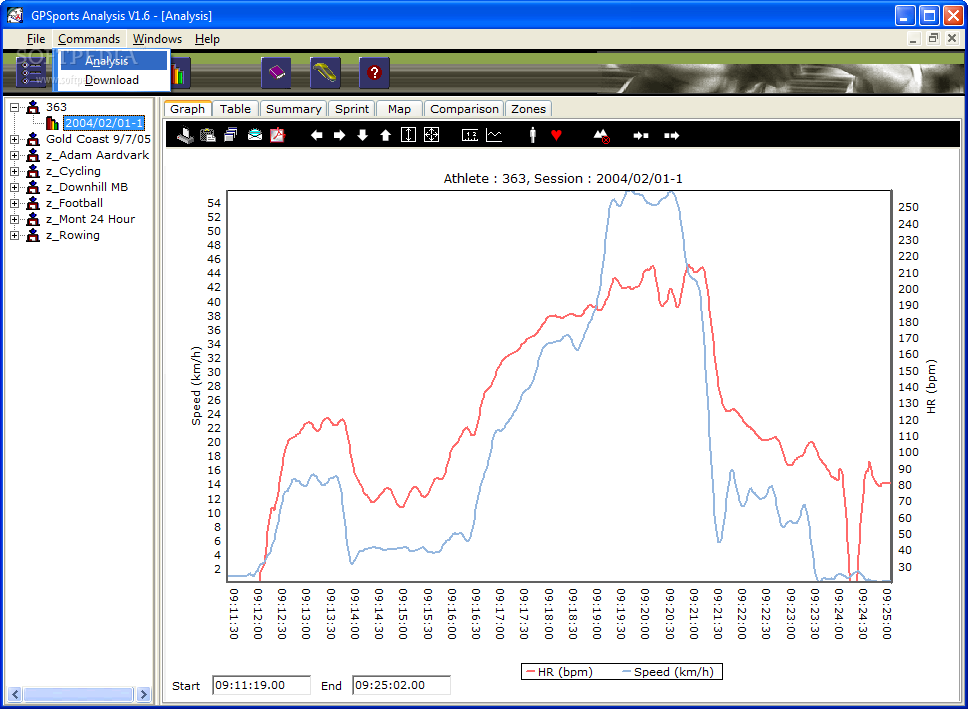
Task: Click the stacked windows graph icon
Action: 231,135
